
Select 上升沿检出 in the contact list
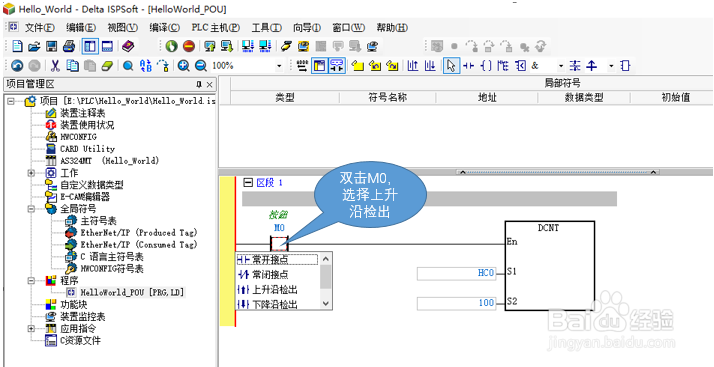click(277, 290)
